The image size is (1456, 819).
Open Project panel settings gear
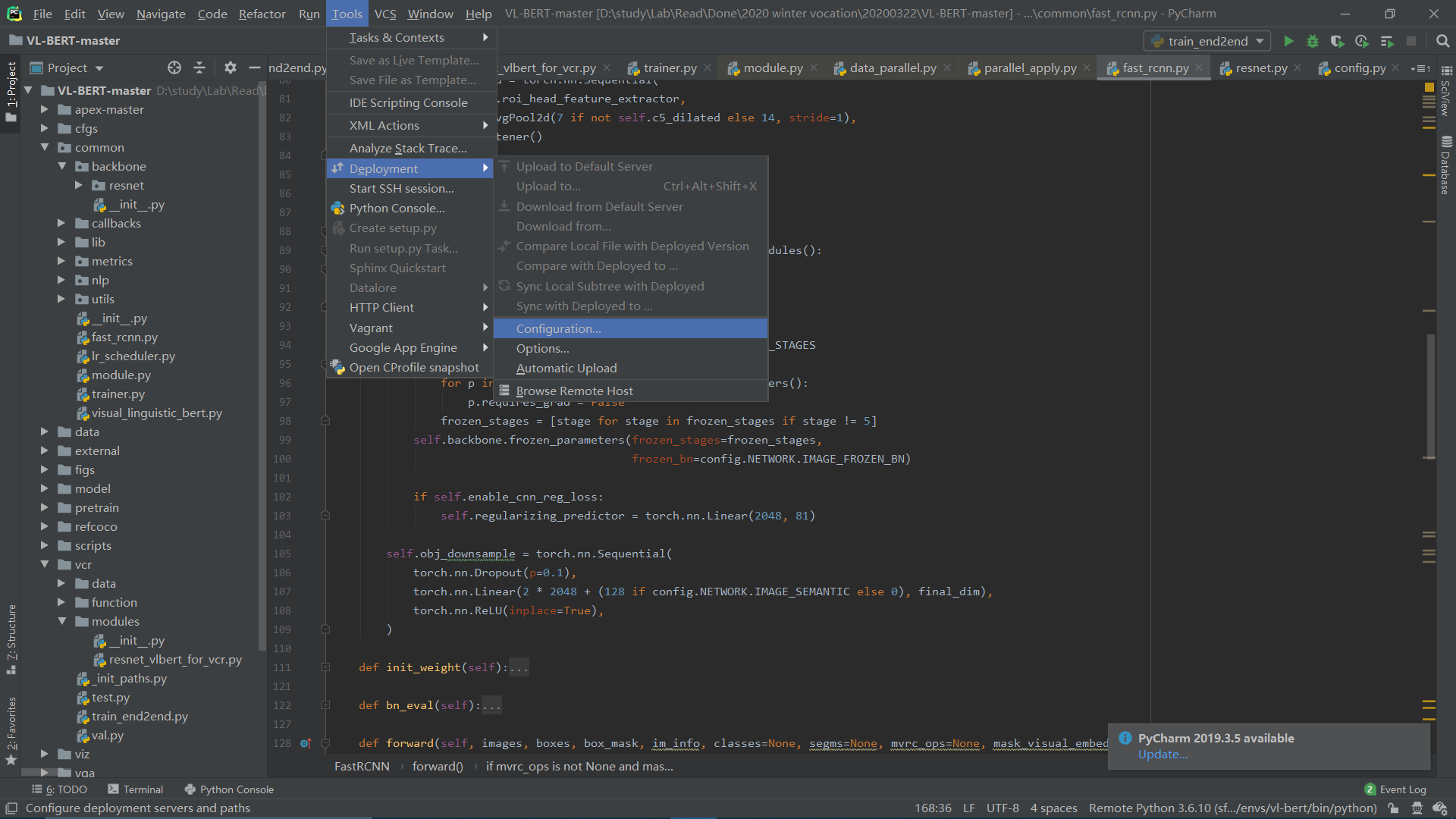(231, 67)
